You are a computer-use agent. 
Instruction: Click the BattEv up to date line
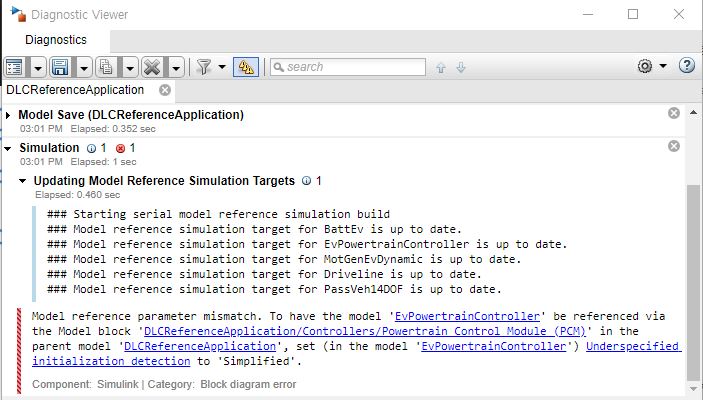click(254, 230)
